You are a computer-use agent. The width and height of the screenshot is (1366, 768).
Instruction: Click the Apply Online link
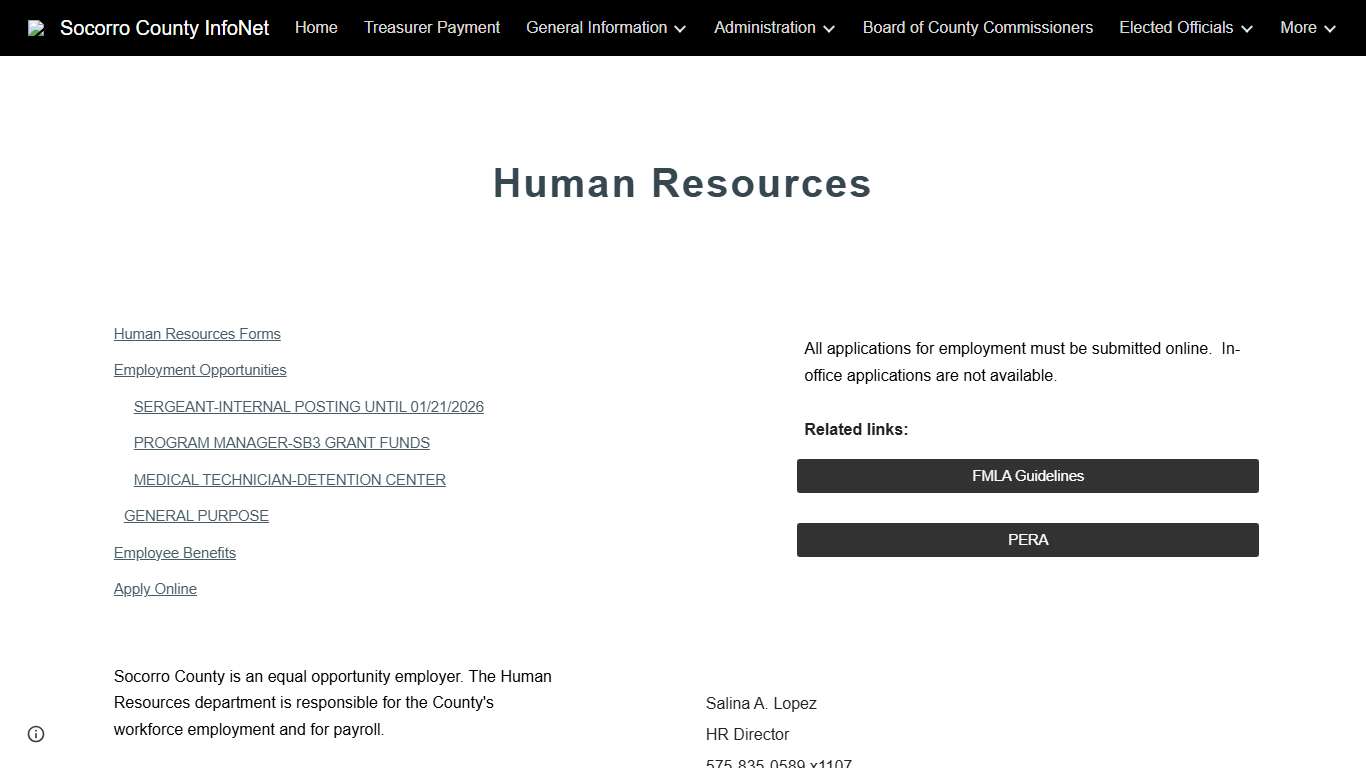[155, 588]
